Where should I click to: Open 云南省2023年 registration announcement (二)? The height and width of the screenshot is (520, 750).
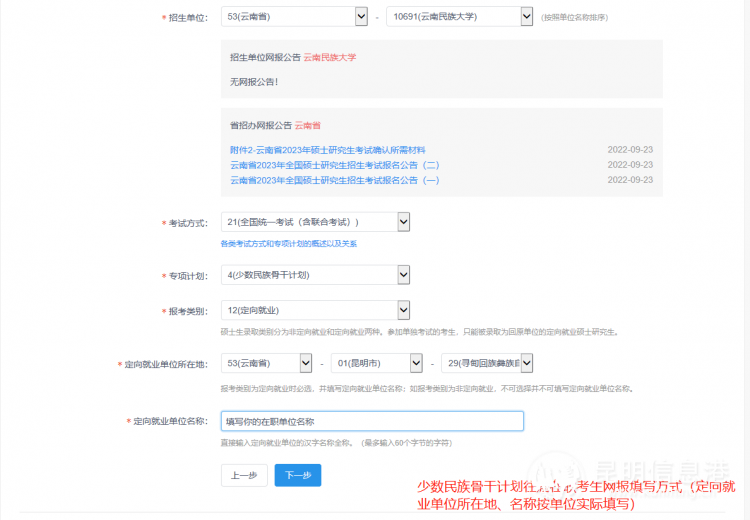[x=334, y=165]
